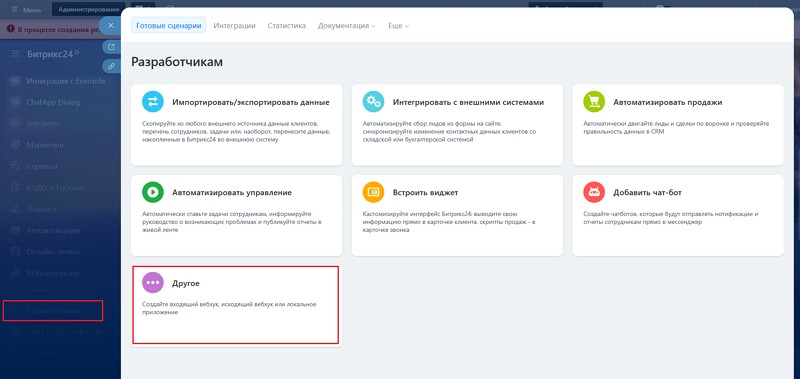Open Автоматизация section in sidebar
Screen dimensions: 800x379
coord(53,231)
